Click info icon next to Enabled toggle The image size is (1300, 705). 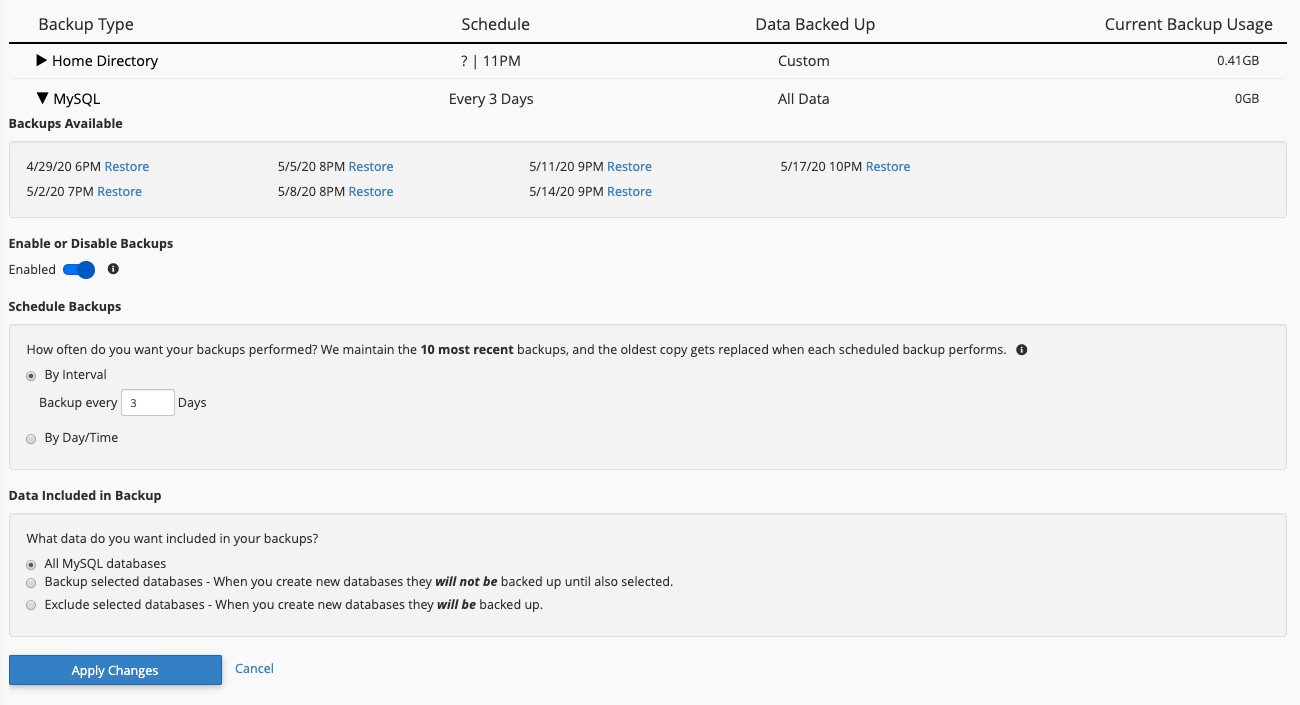click(113, 269)
